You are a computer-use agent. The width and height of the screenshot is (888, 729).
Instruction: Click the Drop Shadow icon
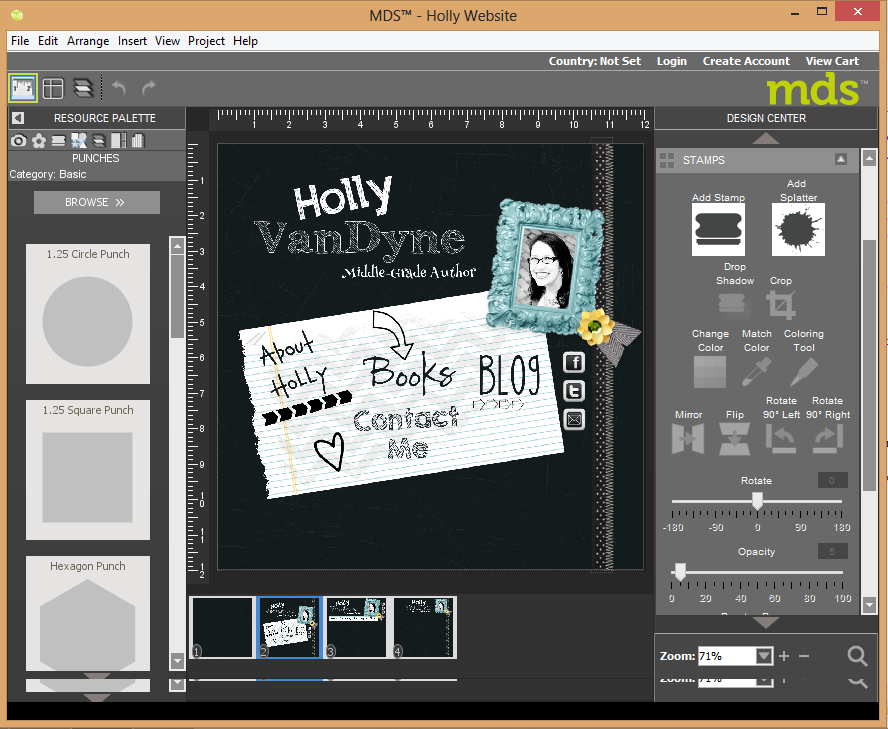pyautogui.click(x=732, y=306)
